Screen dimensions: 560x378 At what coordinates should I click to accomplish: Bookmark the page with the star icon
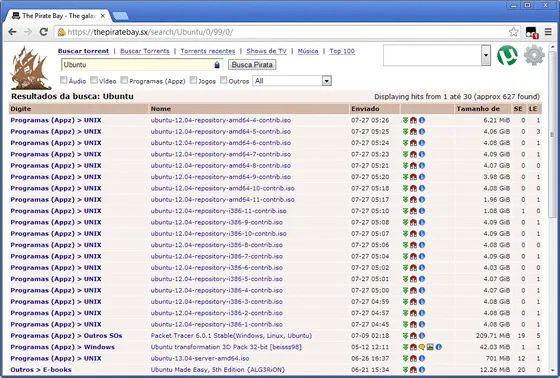(x=513, y=32)
